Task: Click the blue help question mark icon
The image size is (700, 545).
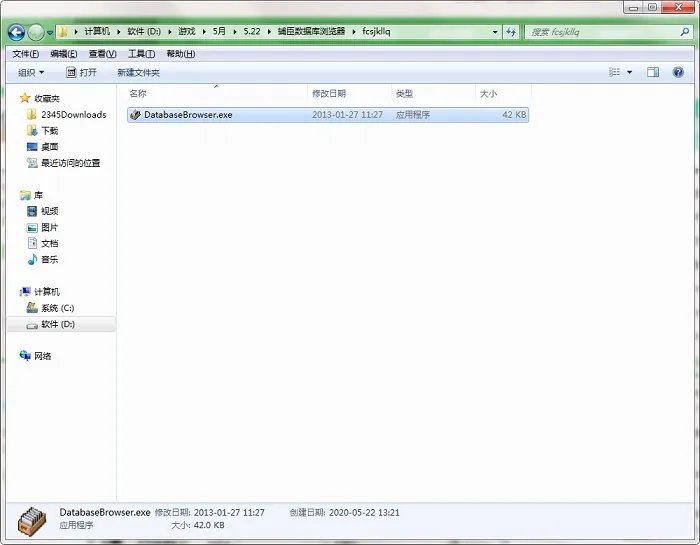Action: point(678,72)
